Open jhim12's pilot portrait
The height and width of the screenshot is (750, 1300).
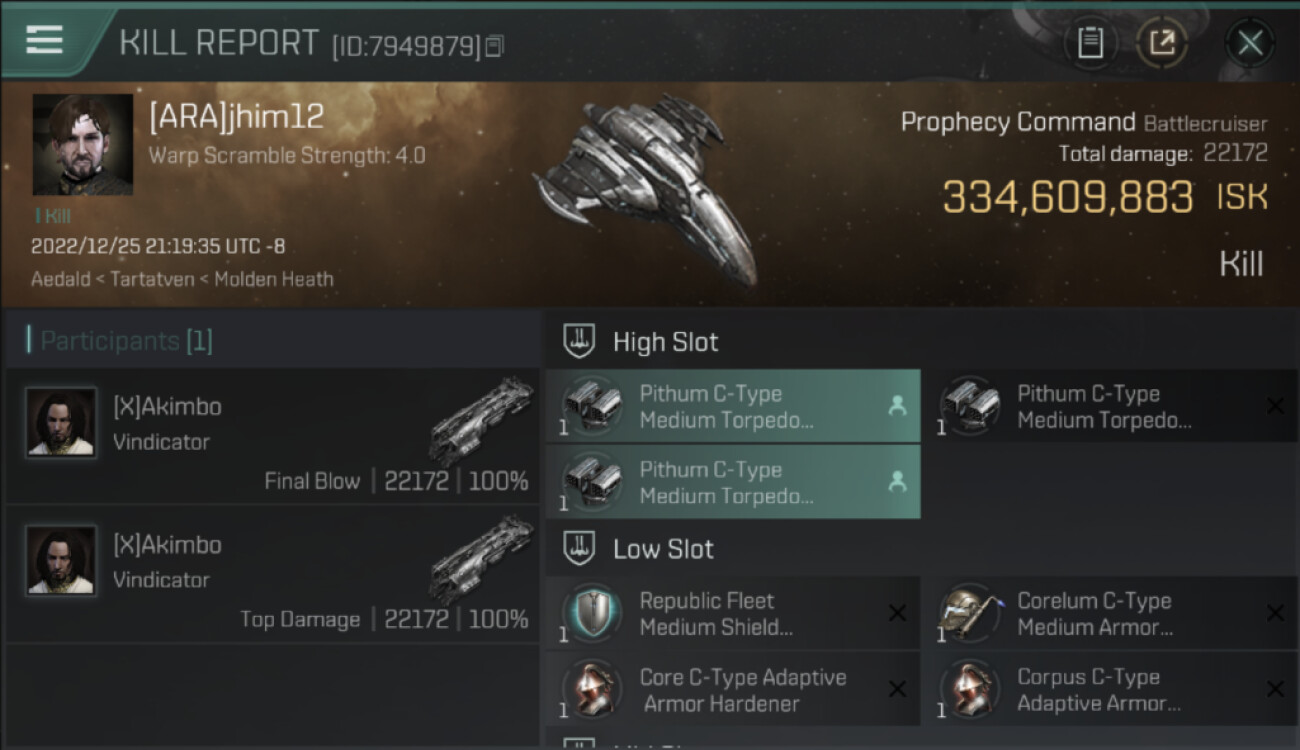coord(82,144)
